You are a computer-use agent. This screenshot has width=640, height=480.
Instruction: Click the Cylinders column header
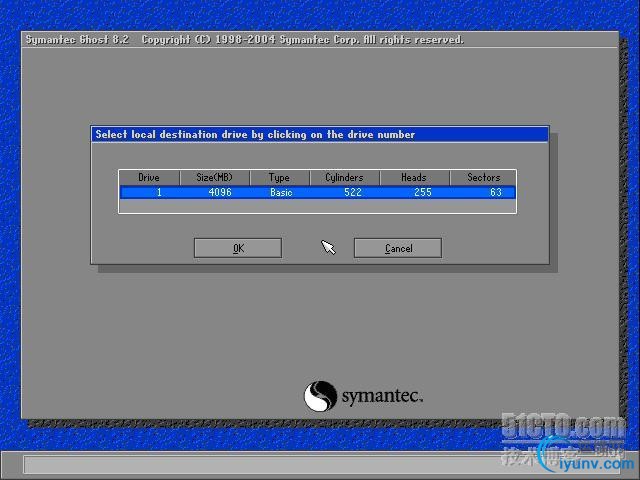(345, 178)
